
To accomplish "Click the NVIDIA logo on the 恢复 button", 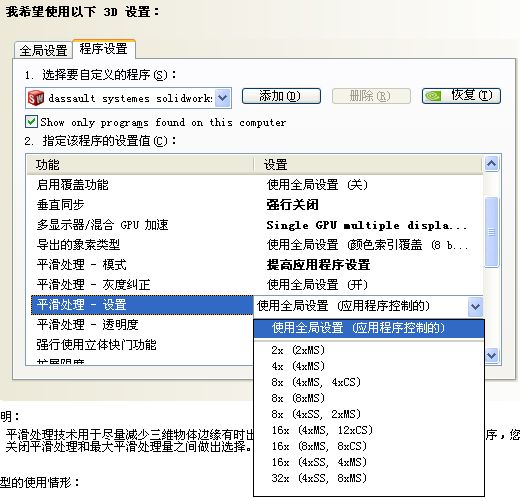I will point(433,96).
